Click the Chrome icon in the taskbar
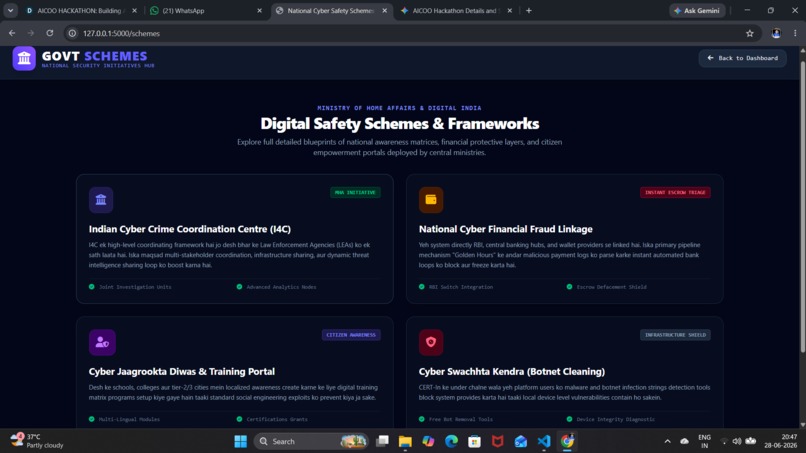This screenshot has height=453, width=806. pyautogui.click(x=567, y=441)
